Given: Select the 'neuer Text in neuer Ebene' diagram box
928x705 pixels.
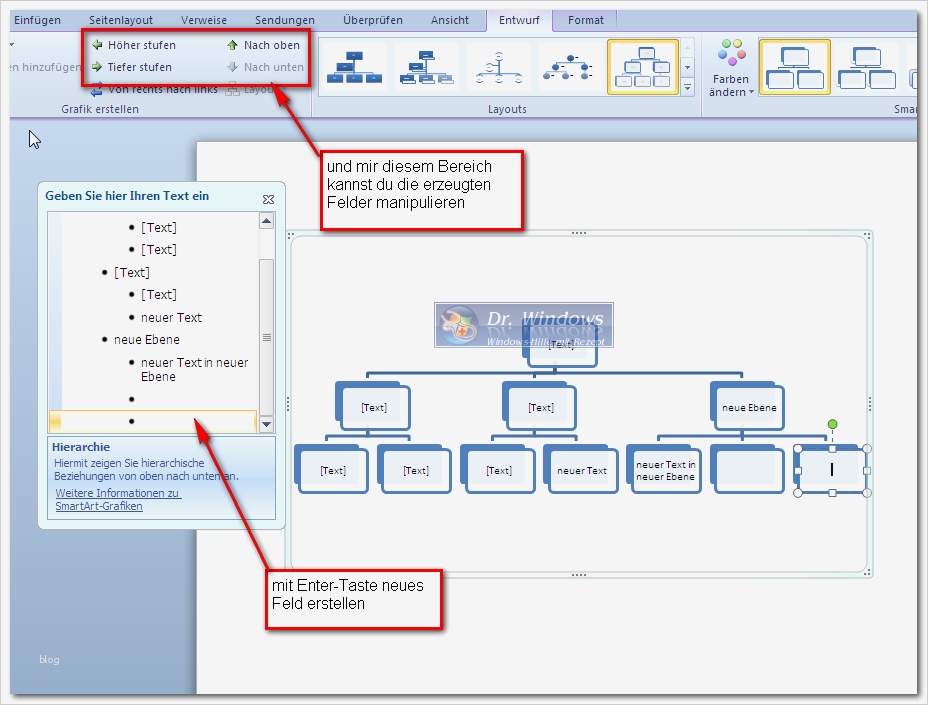Looking at the screenshot, I should [x=666, y=471].
